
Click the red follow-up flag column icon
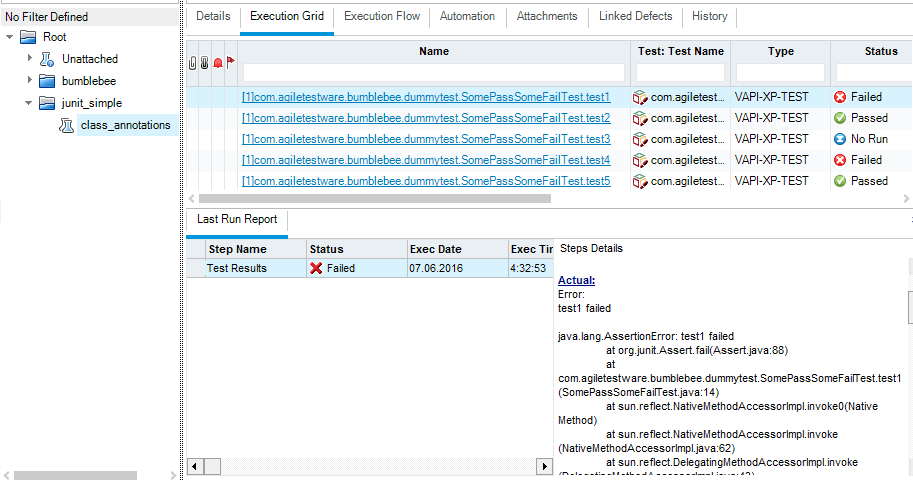[230, 62]
